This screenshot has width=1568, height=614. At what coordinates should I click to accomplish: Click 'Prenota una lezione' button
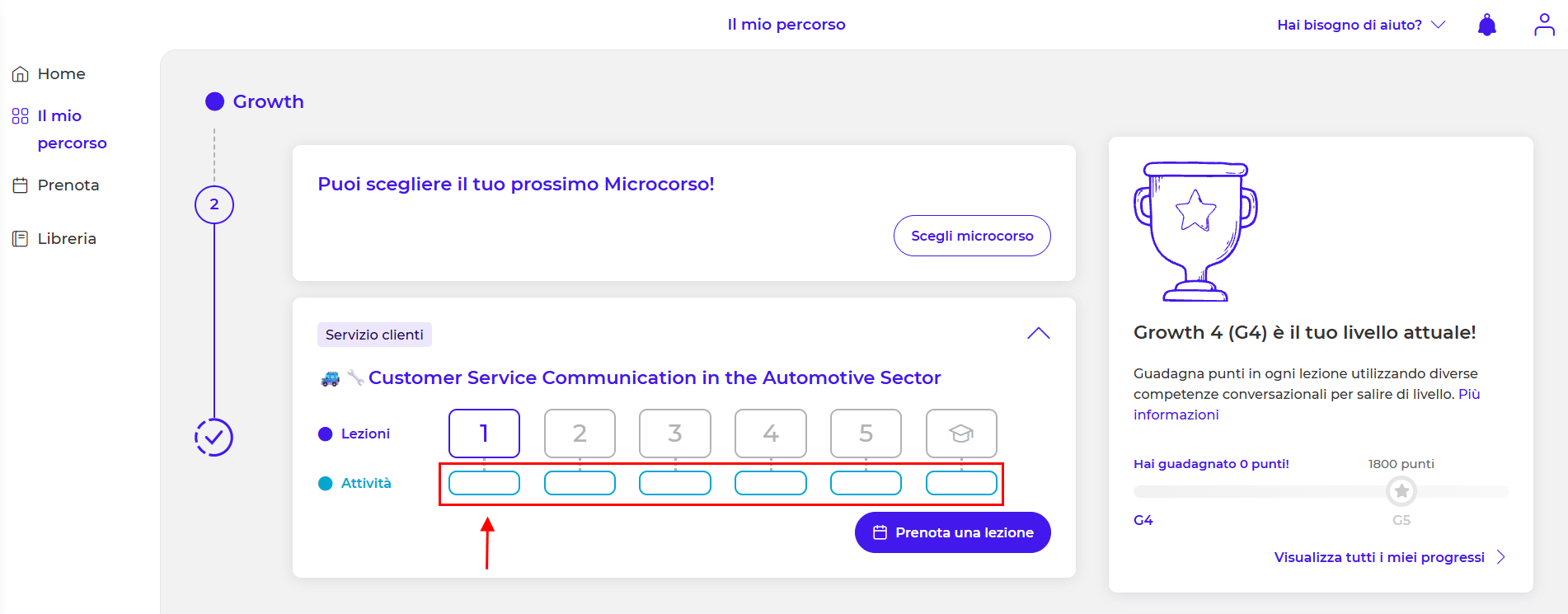point(952,532)
